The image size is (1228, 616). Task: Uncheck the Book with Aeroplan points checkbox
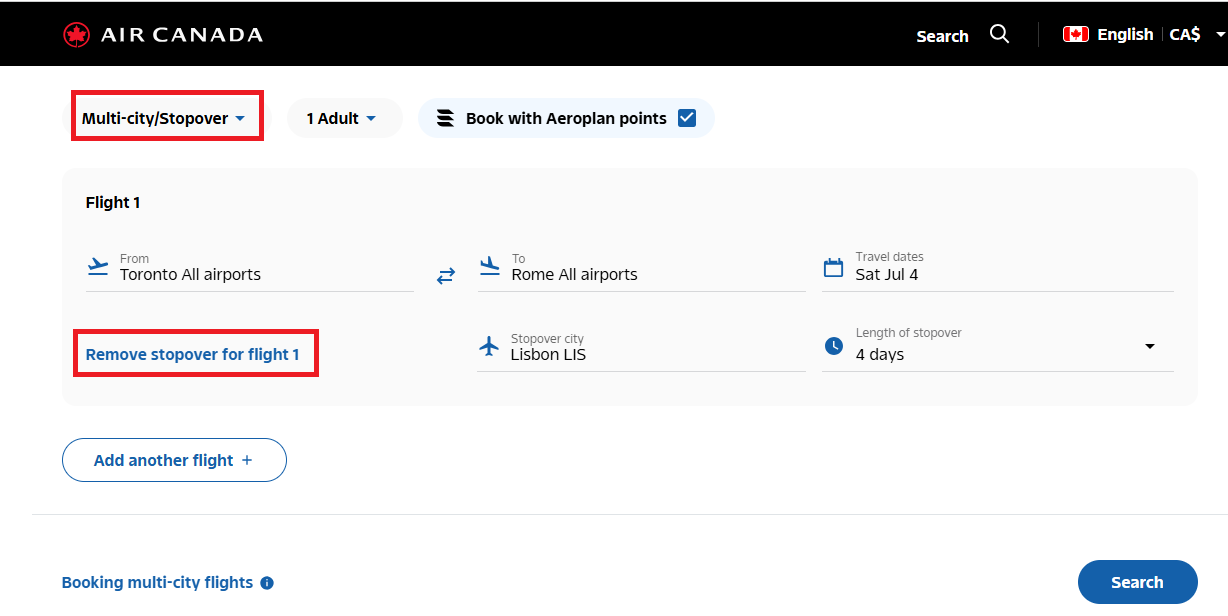tap(687, 117)
